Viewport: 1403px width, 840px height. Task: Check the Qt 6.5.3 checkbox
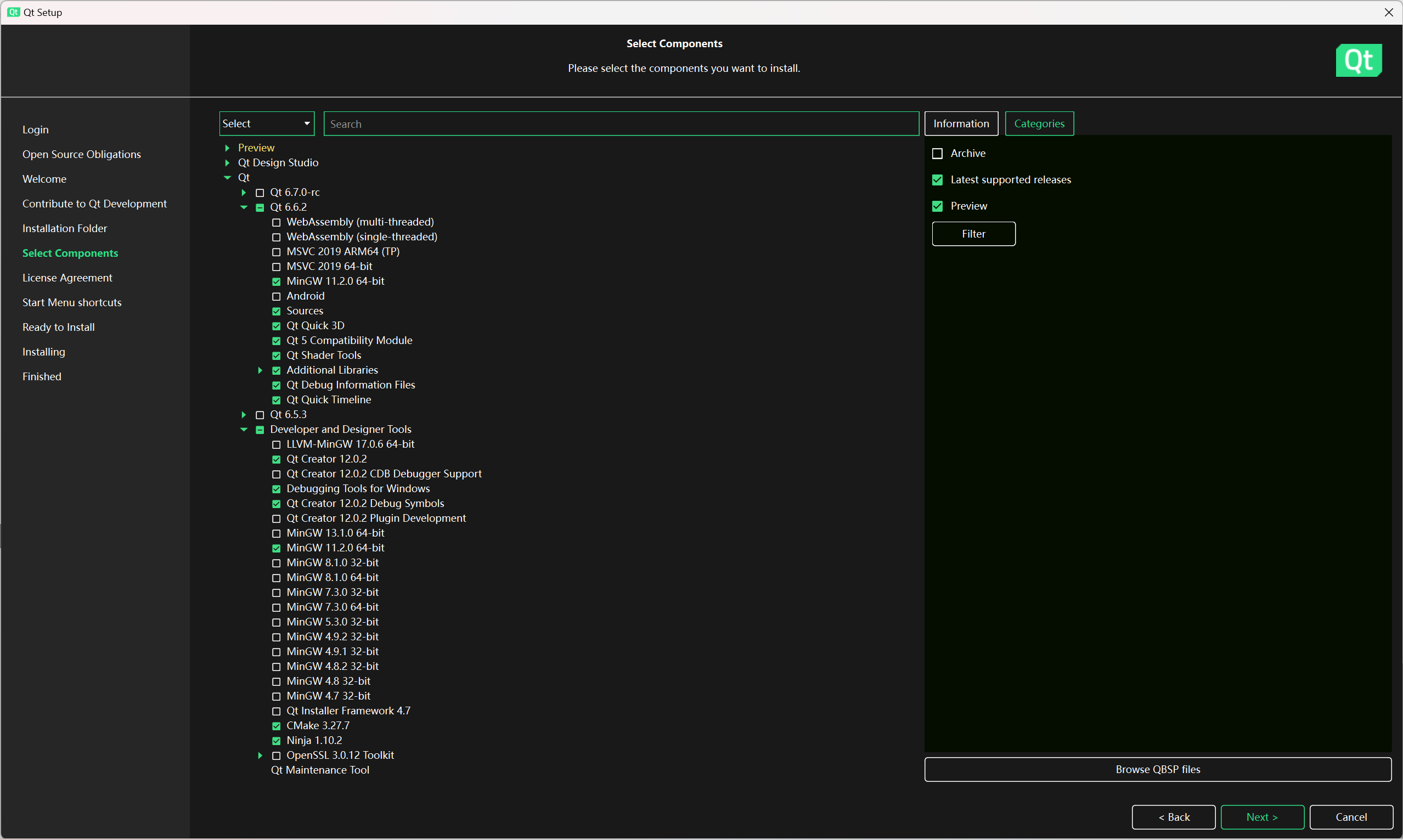coord(260,415)
